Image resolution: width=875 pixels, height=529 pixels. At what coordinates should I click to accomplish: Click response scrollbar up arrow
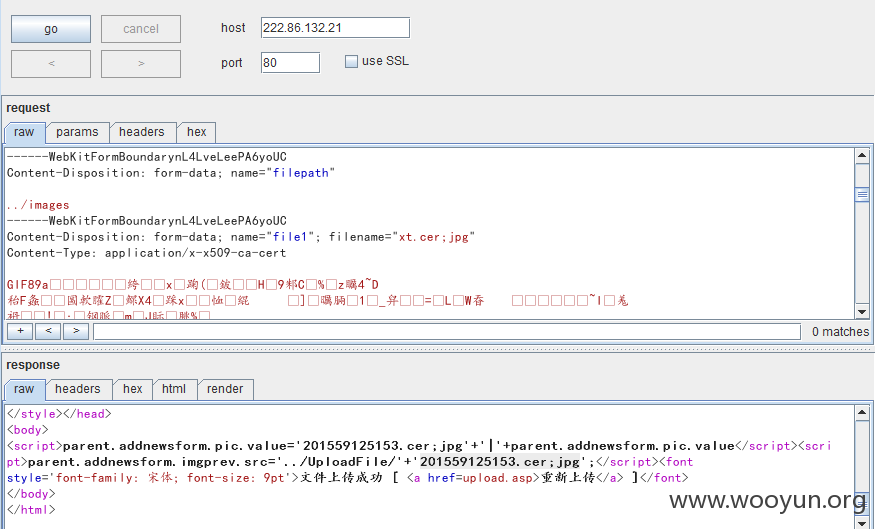click(x=862, y=413)
